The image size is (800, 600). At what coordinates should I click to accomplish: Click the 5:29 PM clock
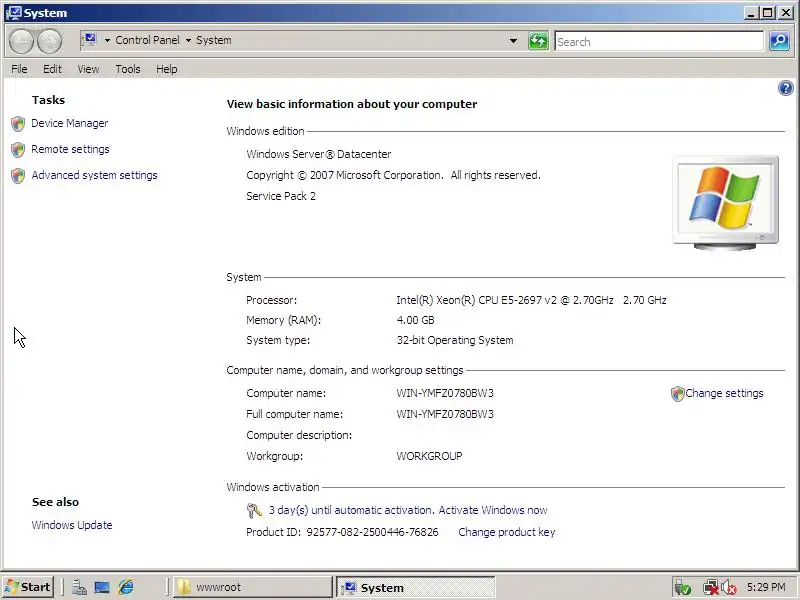(x=766, y=587)
